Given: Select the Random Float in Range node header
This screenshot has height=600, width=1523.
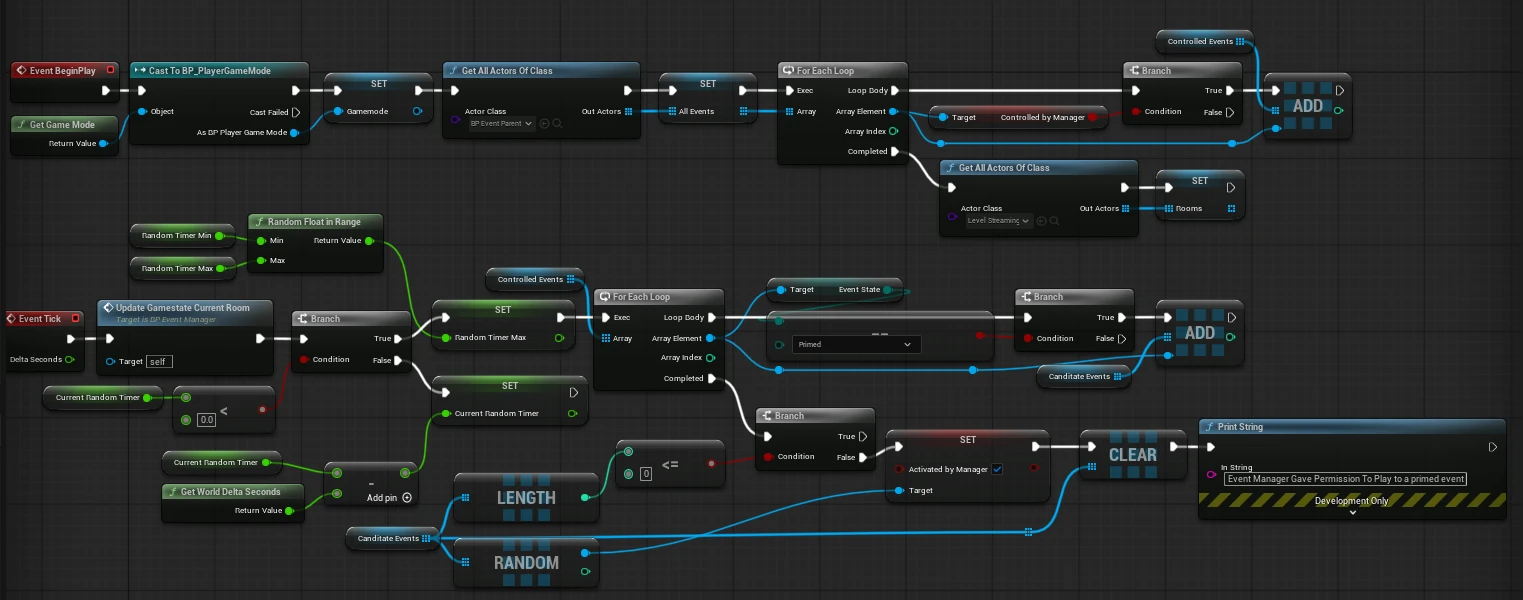Looking at the screenshot, I should (316, 222).
